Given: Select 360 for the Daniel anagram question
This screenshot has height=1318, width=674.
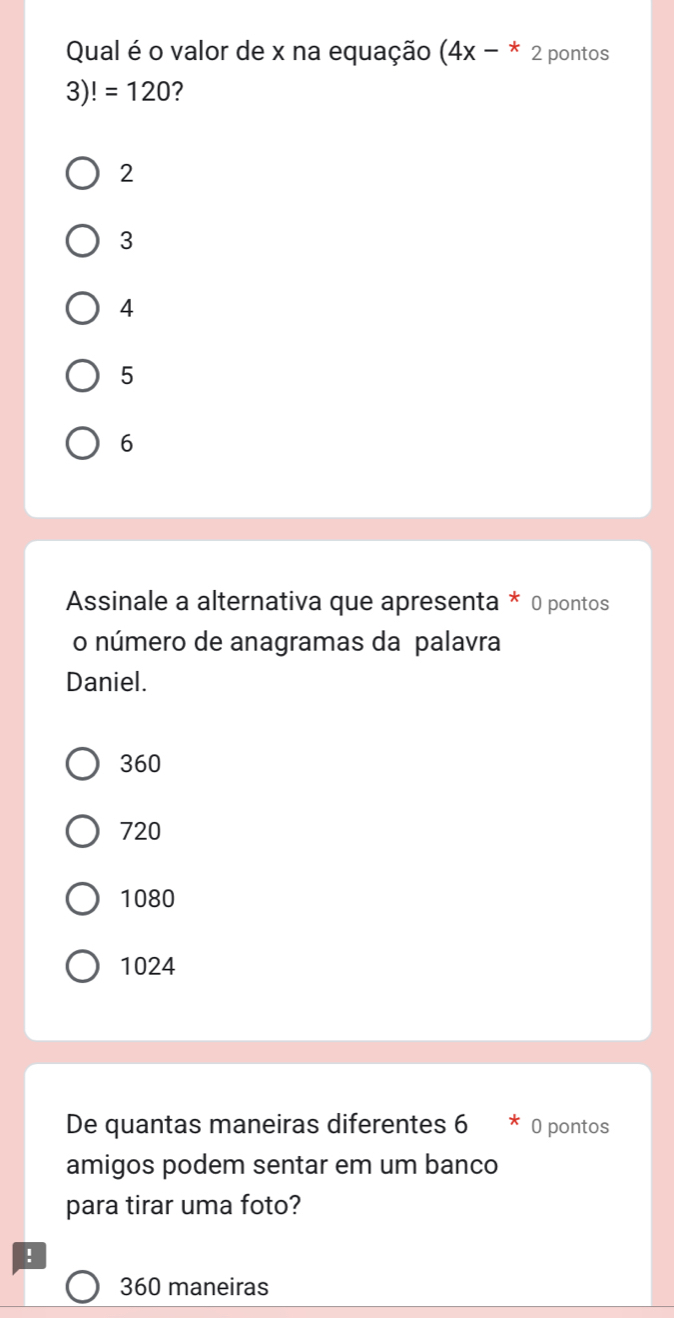Looking at the screenshot, I should 83,764.
